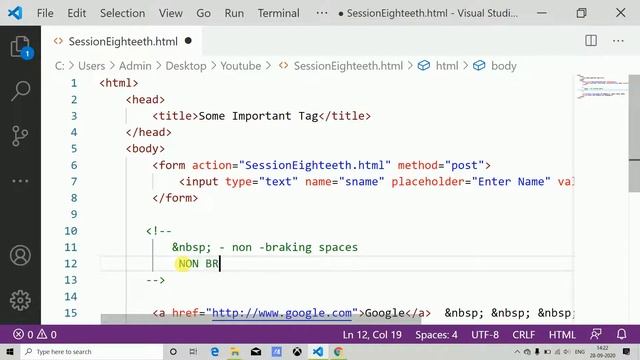
Task: Open the File menu
Action: tap(45, 13)
